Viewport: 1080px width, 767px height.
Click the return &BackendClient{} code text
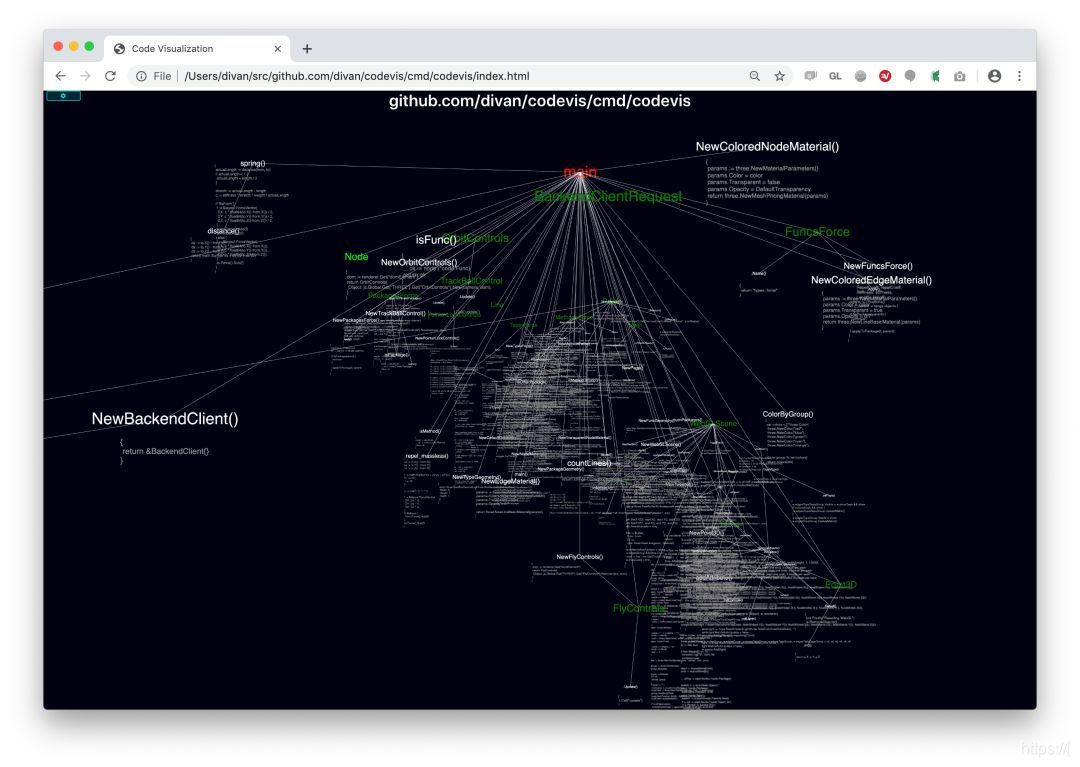tap(165, 452)
